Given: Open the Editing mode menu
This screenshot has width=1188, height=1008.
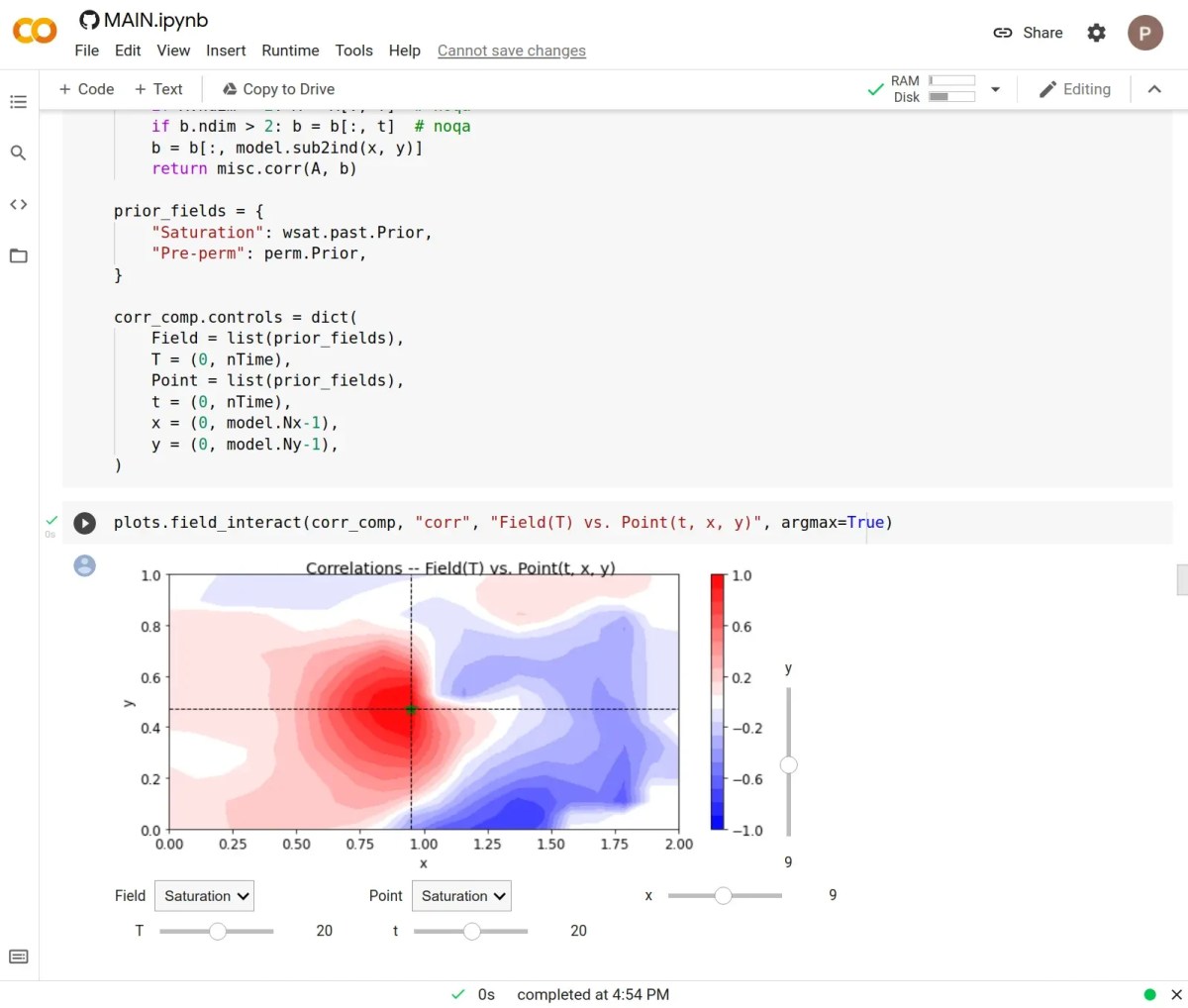Looking at the screenshot, I should pyautogui.click(x=1075, y=89).
